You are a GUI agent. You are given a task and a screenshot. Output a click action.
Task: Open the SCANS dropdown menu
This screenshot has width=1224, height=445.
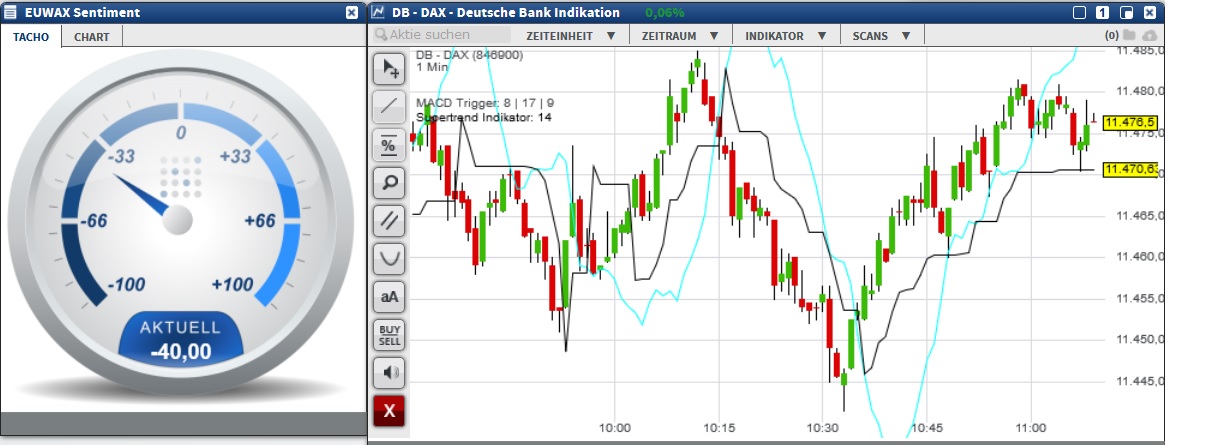(x=880, y=35)
